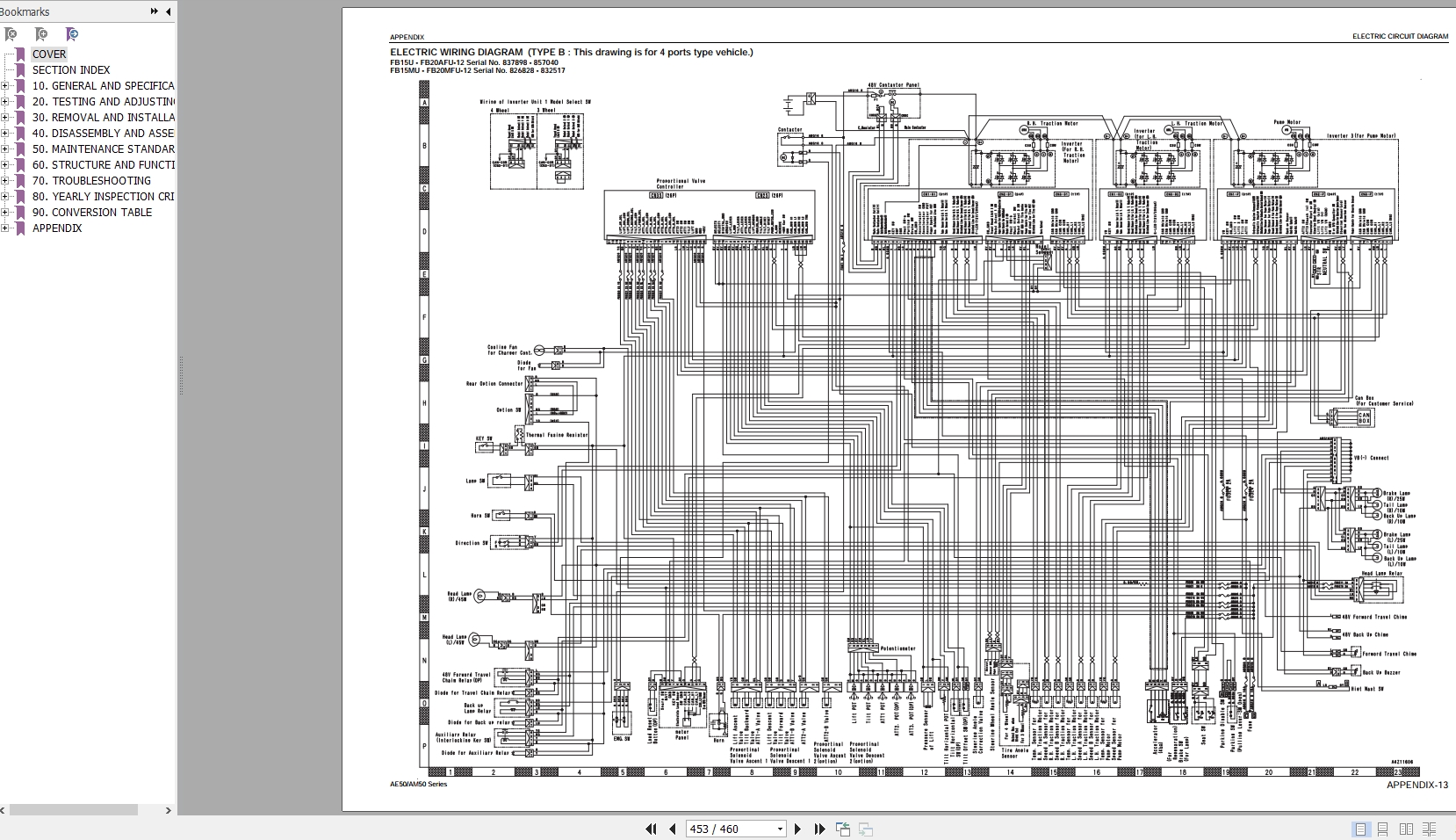The width and height of the screenshot is (1456, 840).
Task: Expand the 30. REMOVAL AND INSTALLA bookmark
Action: point(5,118)
